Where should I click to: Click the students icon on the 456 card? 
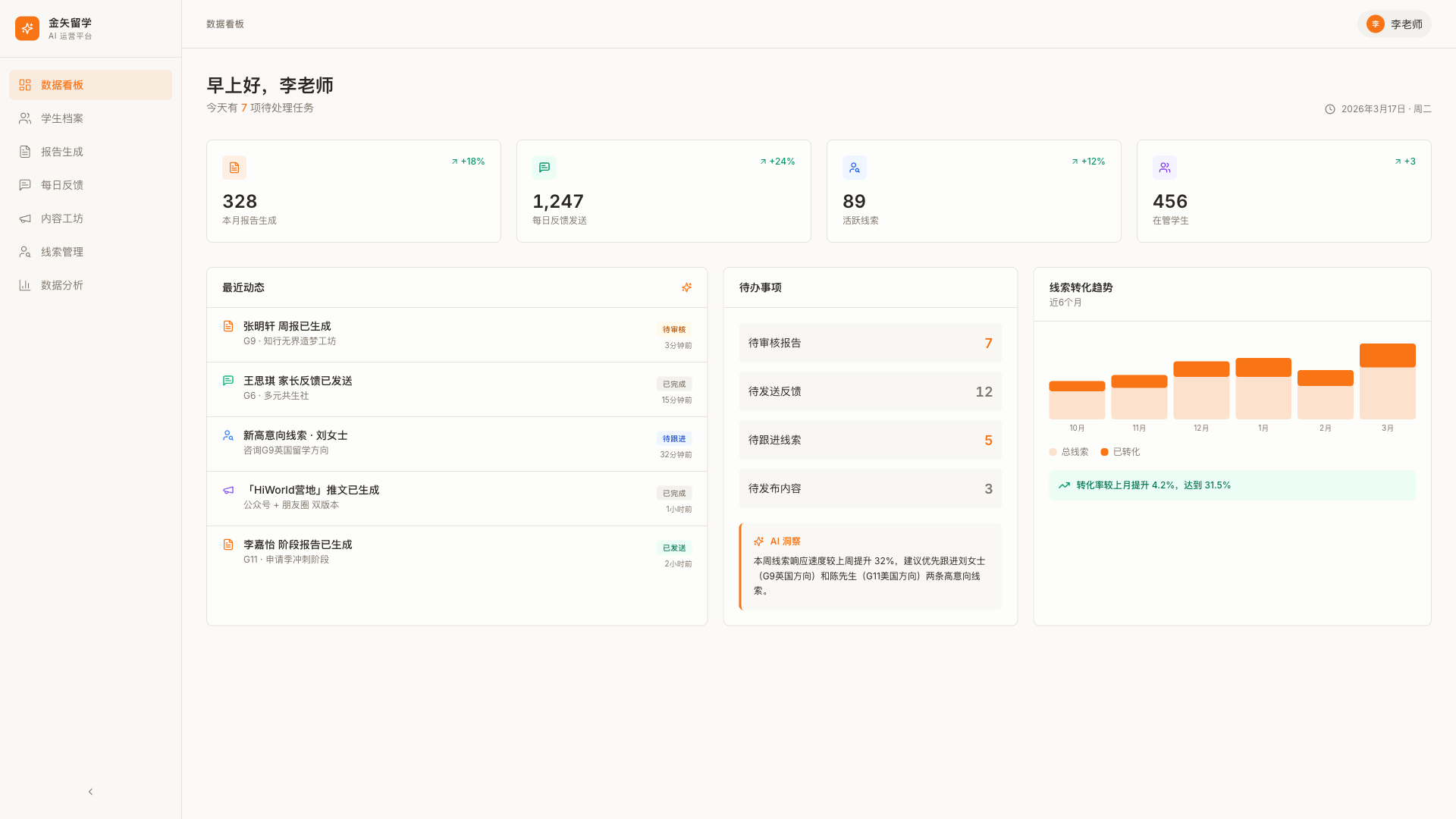[x=1165, y=168]
